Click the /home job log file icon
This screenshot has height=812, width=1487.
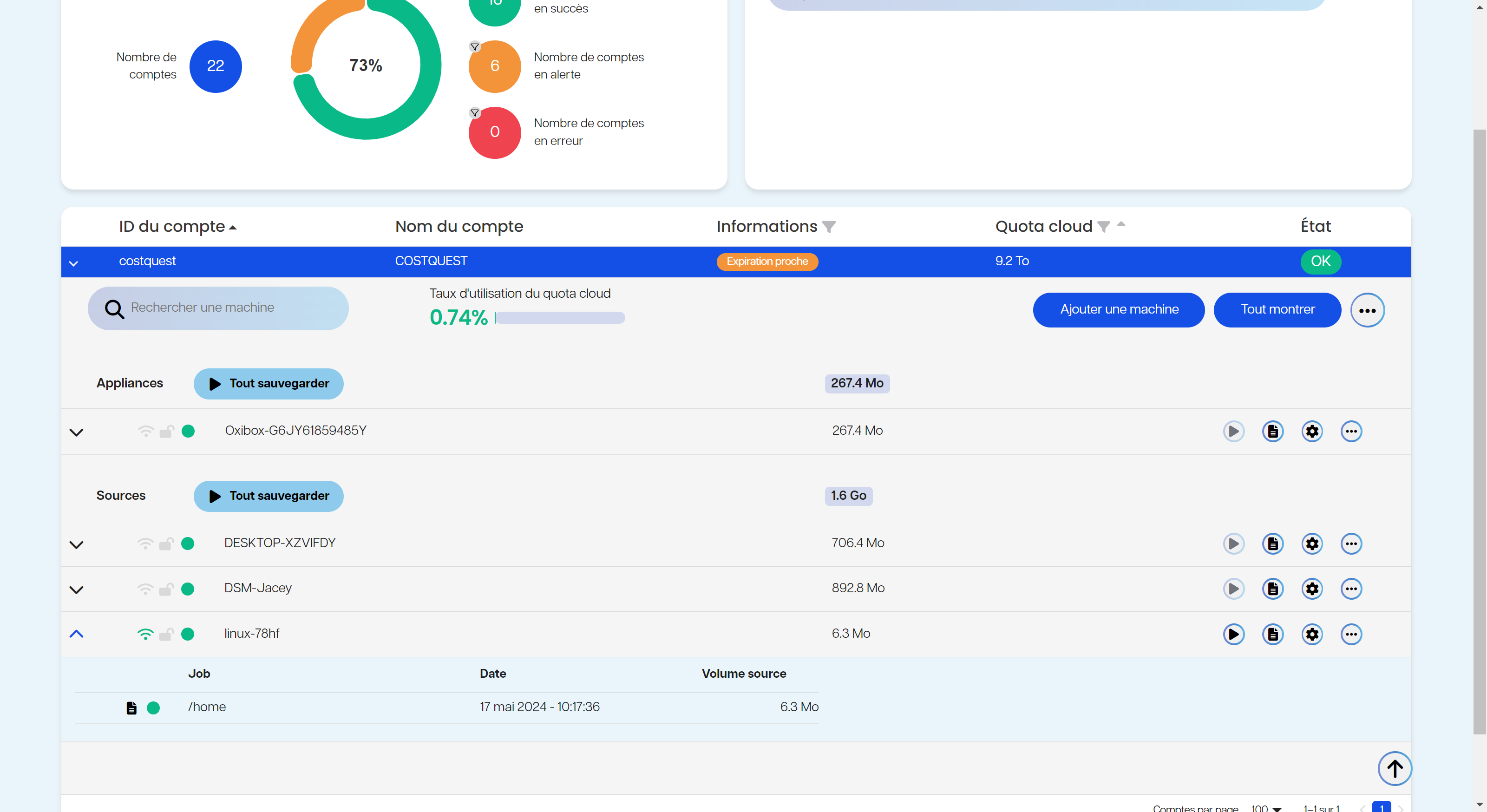tap(131, 708)
